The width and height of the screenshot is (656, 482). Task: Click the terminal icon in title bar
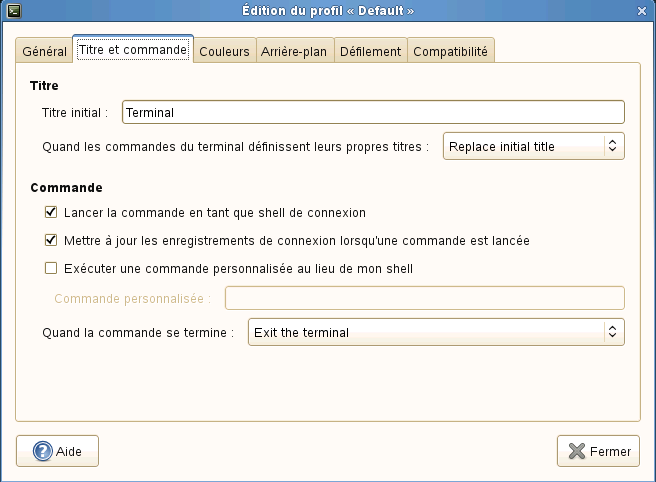pos(12,10)
